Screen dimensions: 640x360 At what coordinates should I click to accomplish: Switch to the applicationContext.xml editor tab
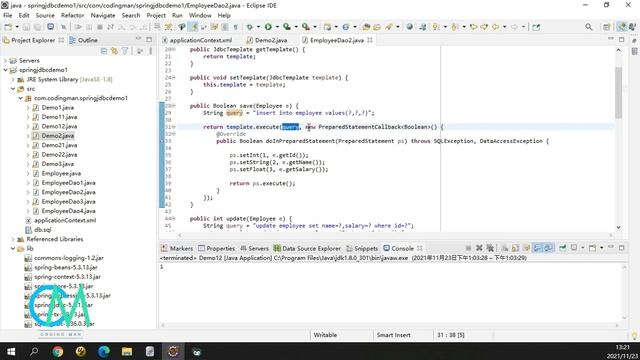[x=197, y=40]
